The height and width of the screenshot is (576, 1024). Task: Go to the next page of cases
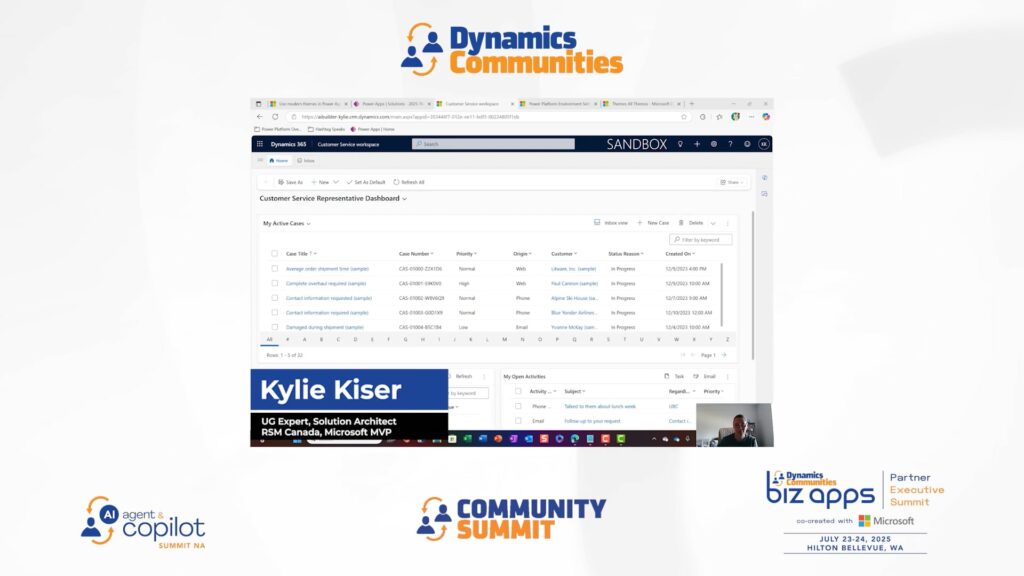tap(724, 355)
